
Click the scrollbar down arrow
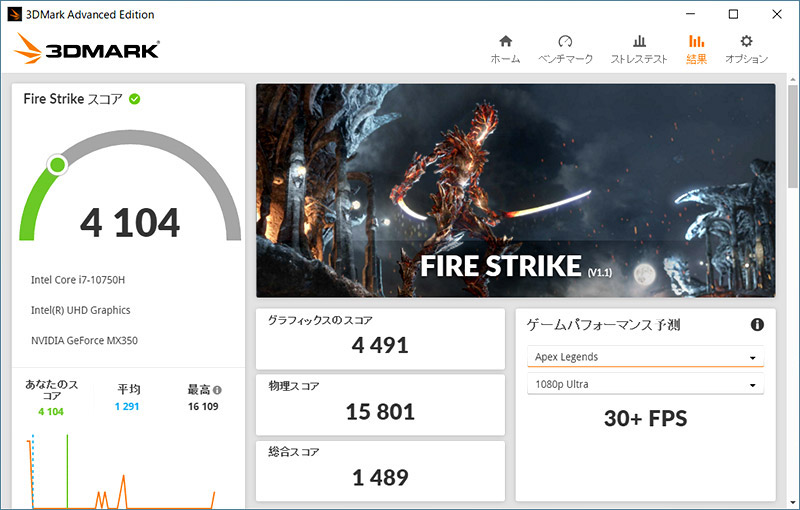point(793,502)
